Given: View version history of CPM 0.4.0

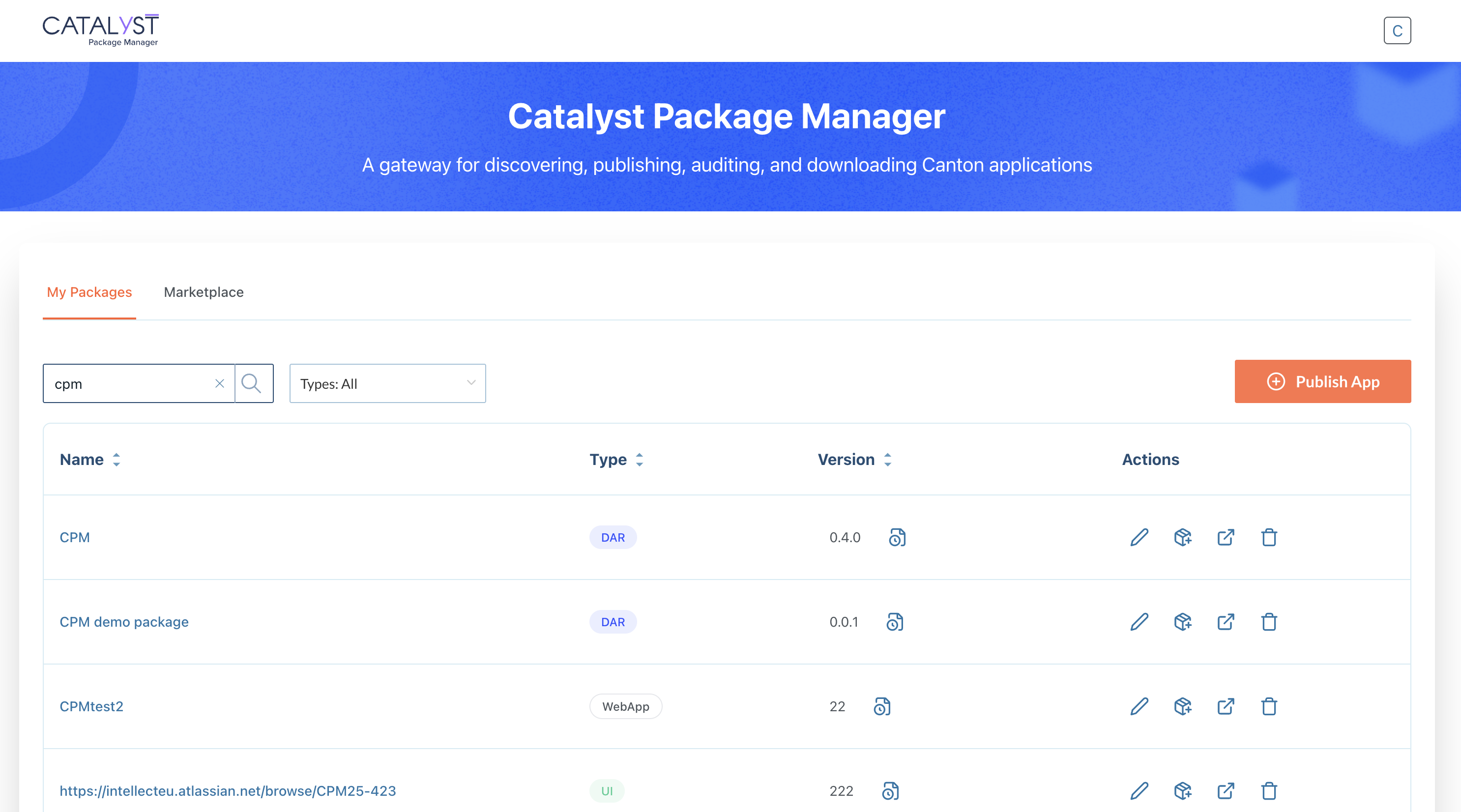Looking at the screenshot, I should coord(896,538).
